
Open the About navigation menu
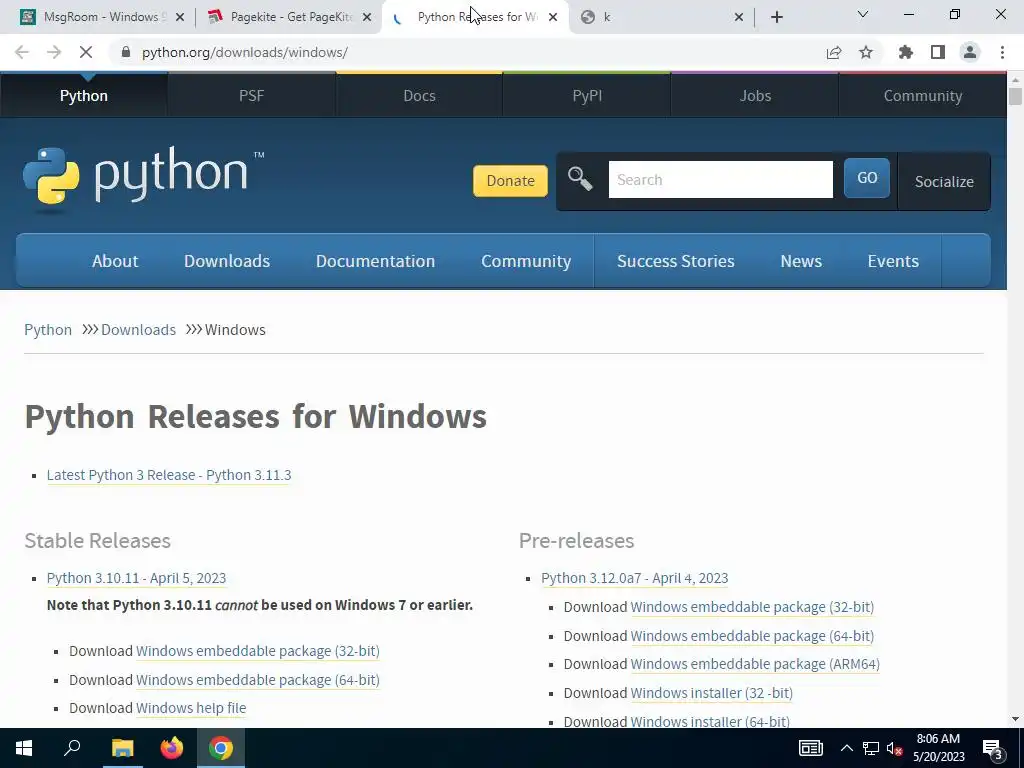pyautogui.click(x=115, y=261)
